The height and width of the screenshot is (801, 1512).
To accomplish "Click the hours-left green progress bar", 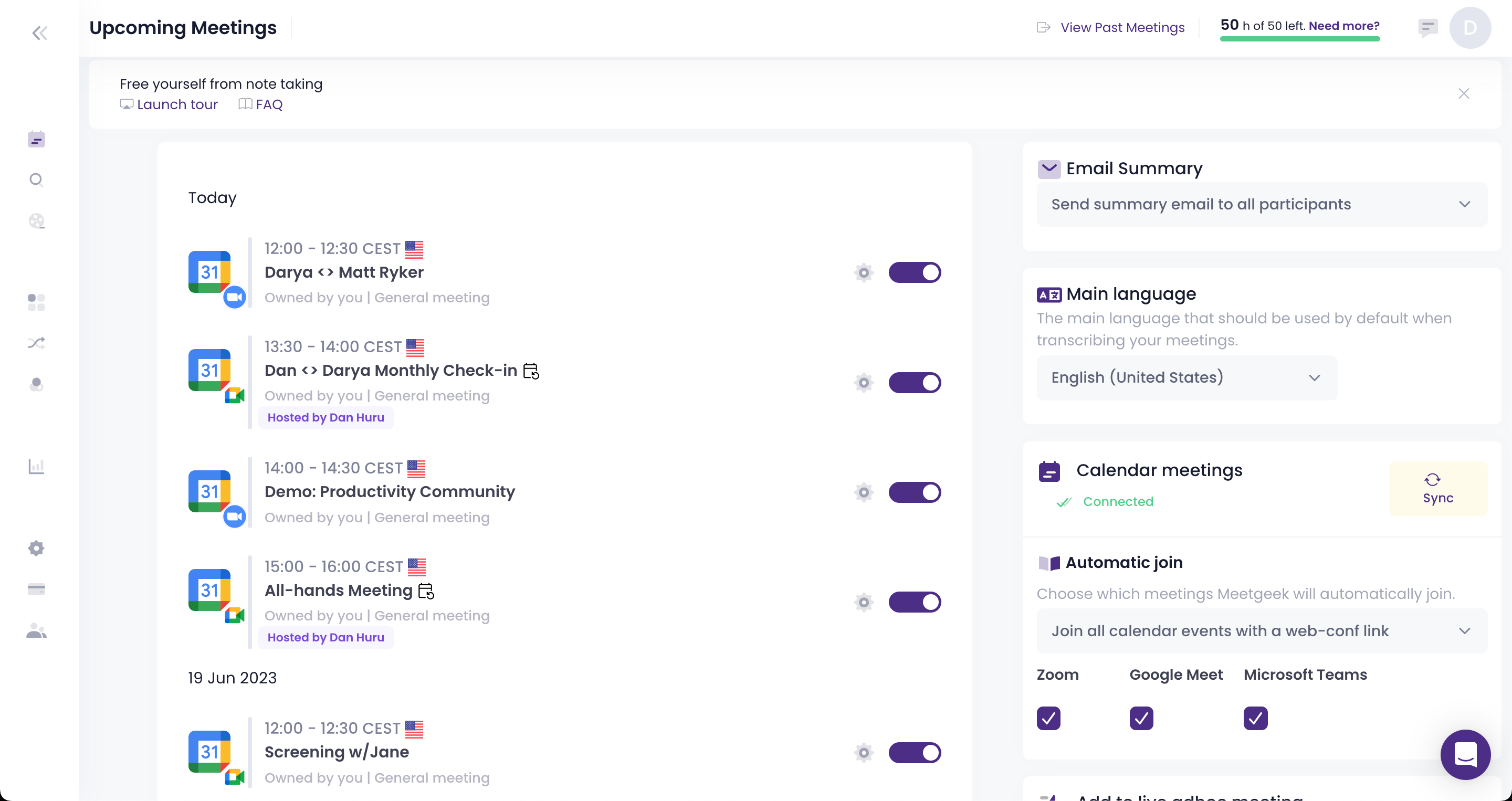I will [x=1299, y=39].
